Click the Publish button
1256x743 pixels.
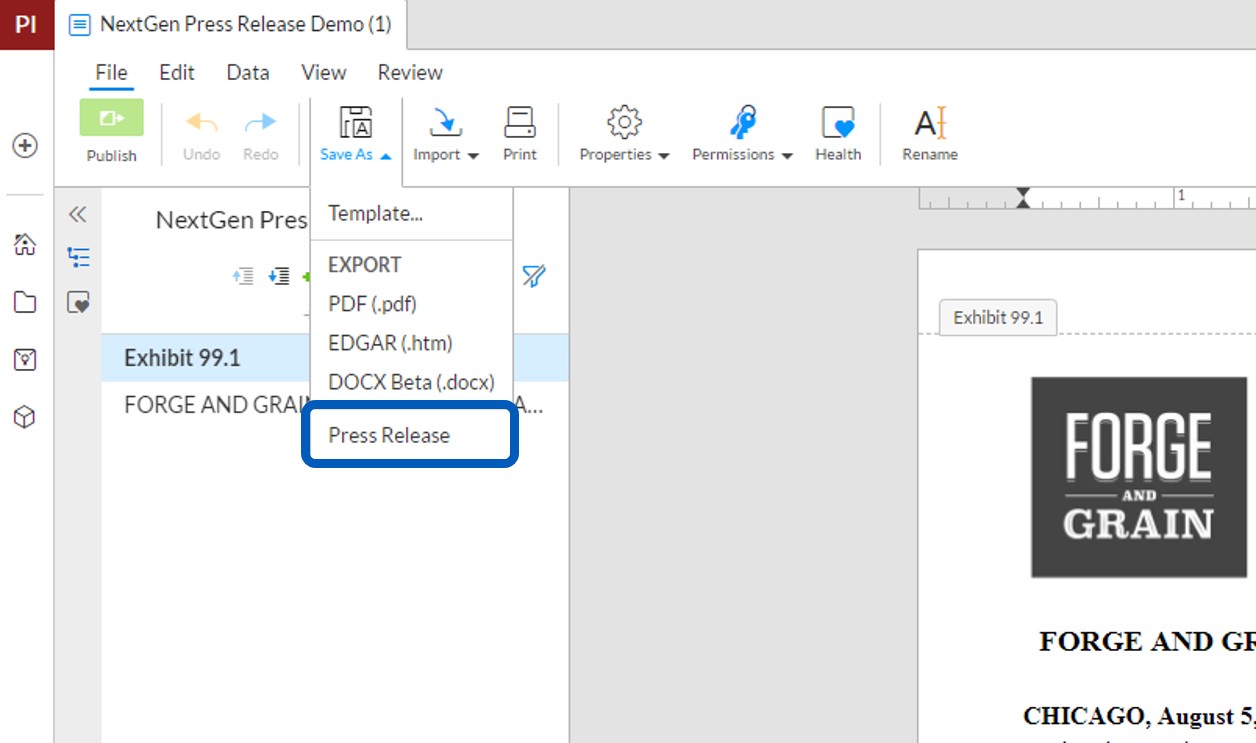111,130
